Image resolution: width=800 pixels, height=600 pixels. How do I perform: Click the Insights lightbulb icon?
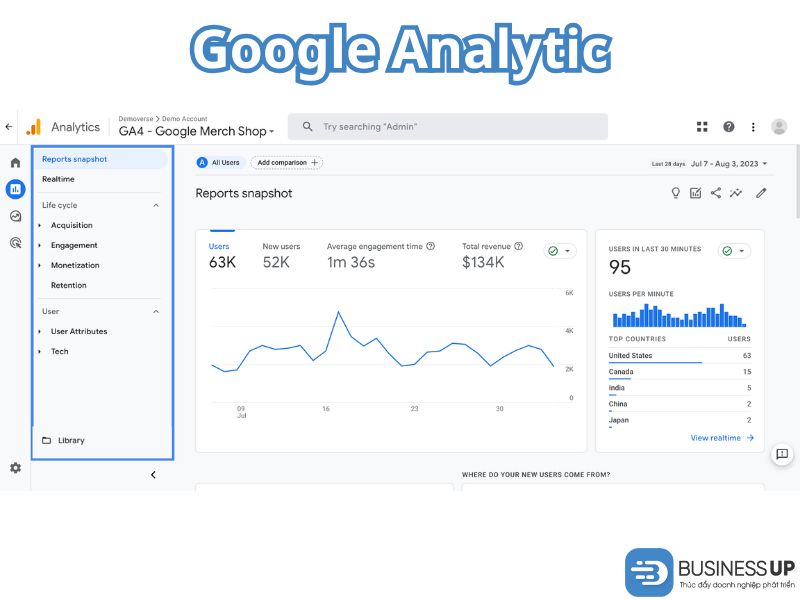point(676,193)
